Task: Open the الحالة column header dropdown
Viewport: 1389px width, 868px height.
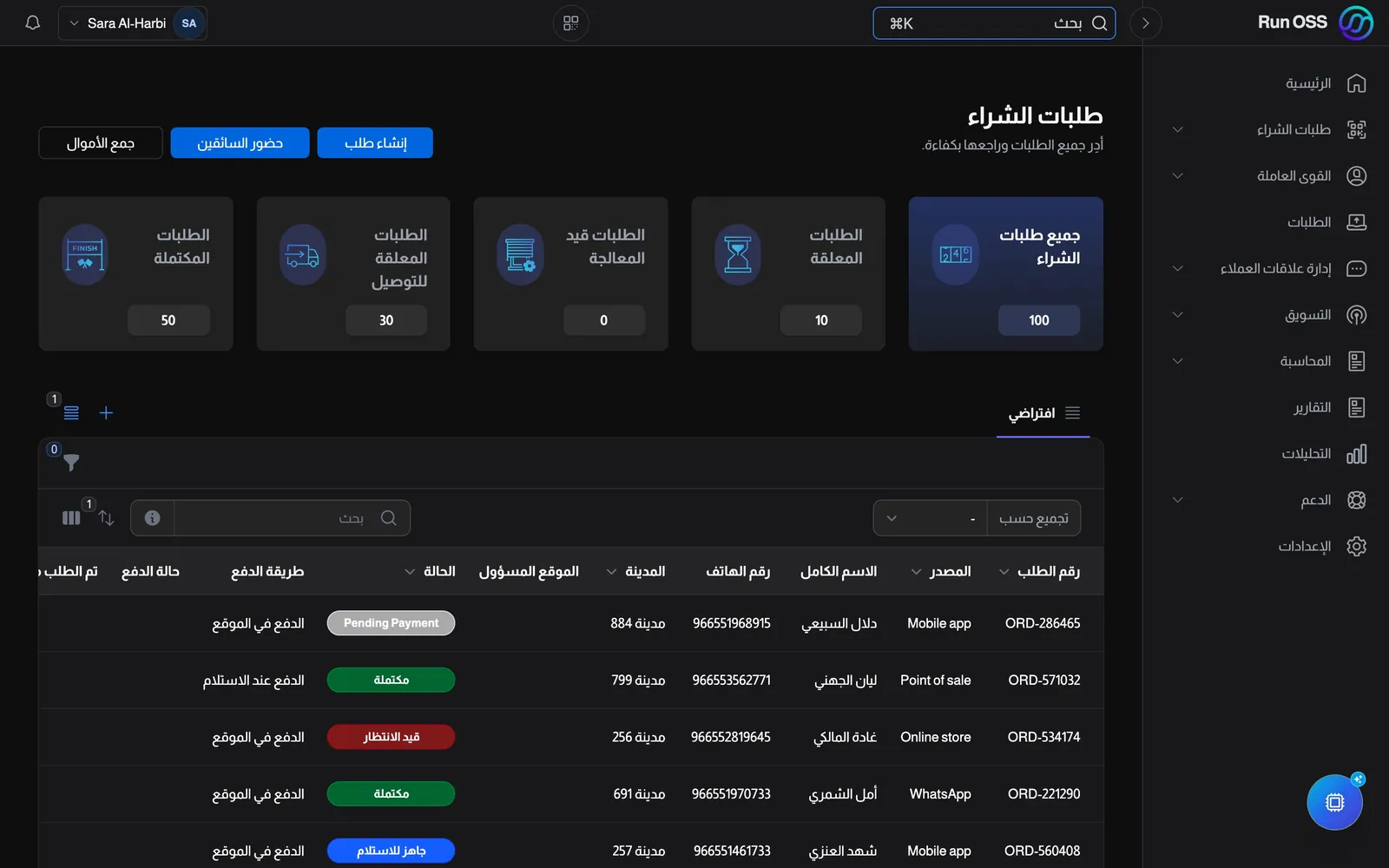Action: click(409, 572)
